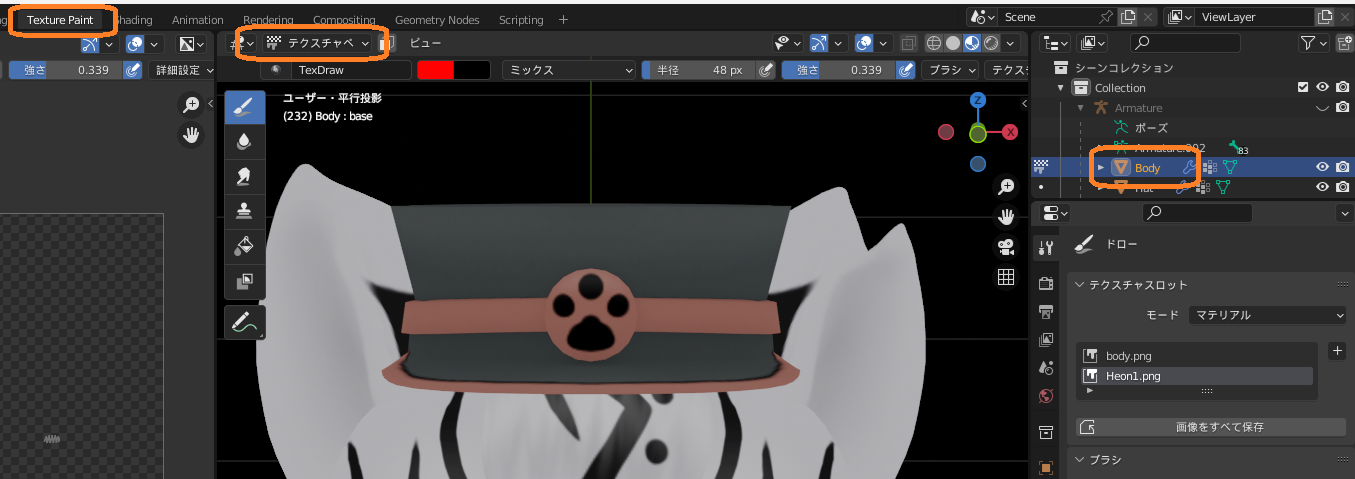Switch viewport to solid shading
Screen dimensions: 1355x479
(x=953, y=43)
